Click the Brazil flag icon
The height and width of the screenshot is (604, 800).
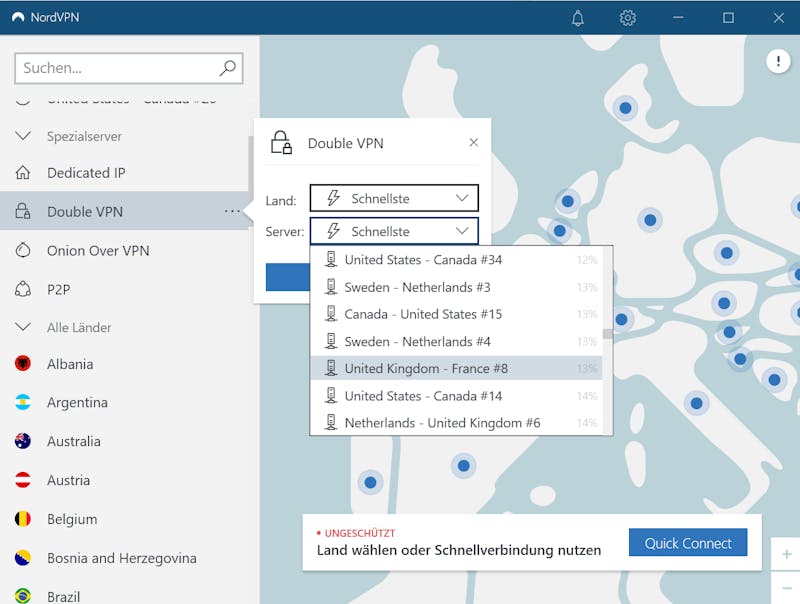click(x=23, y=595)
